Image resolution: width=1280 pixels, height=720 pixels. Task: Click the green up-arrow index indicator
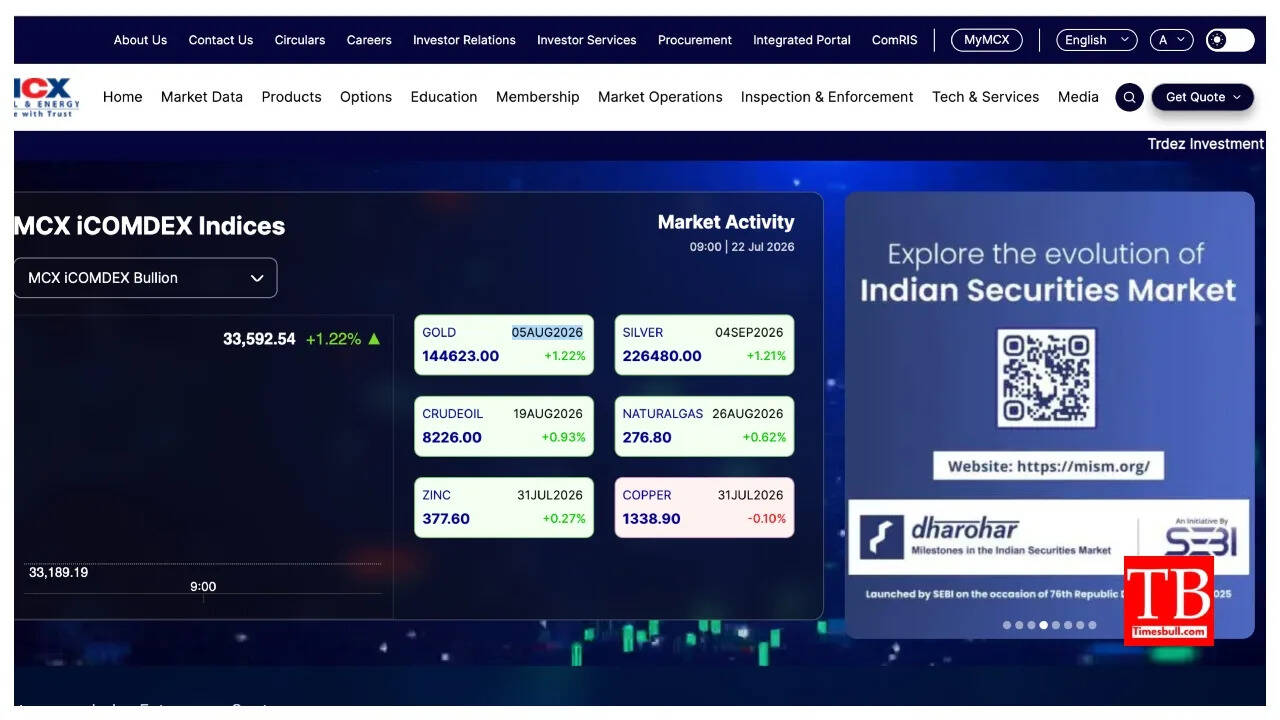click(x=374, y=339)
